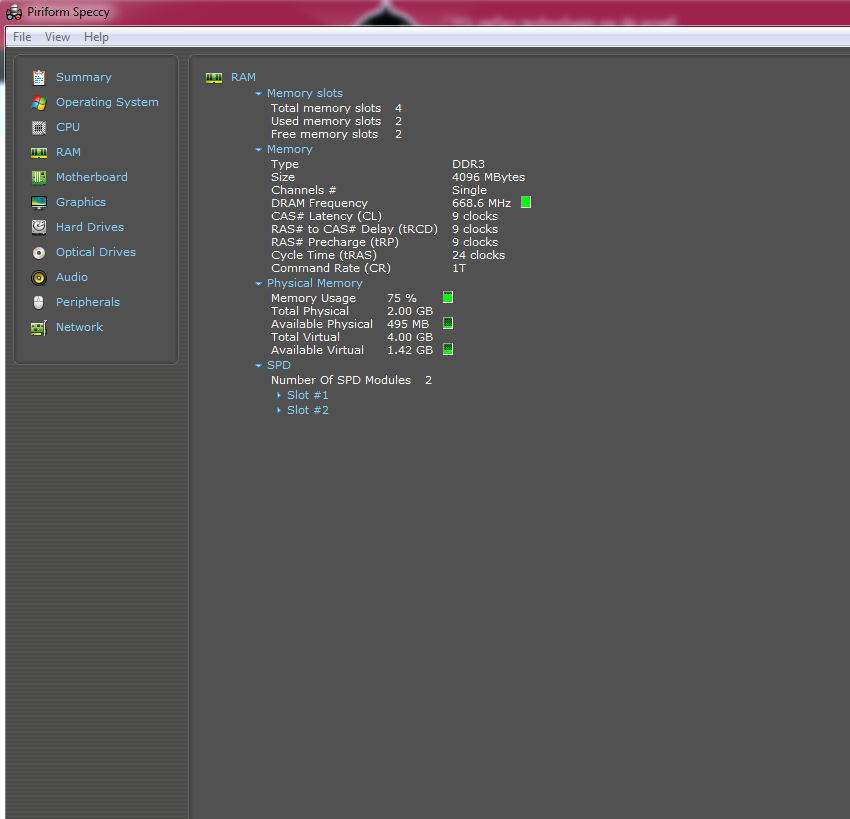850x819 pixels.
Task: Go to the Summary section
Action: tap(84, 77)
